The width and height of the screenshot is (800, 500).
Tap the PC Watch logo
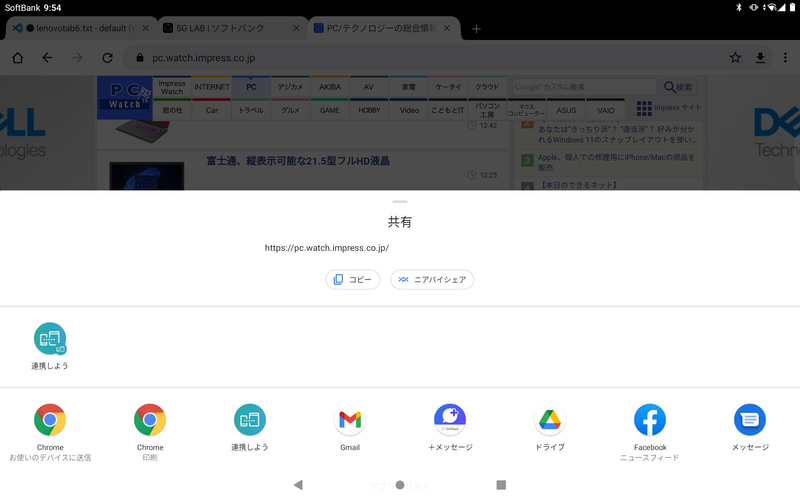[x=124, y=97]
